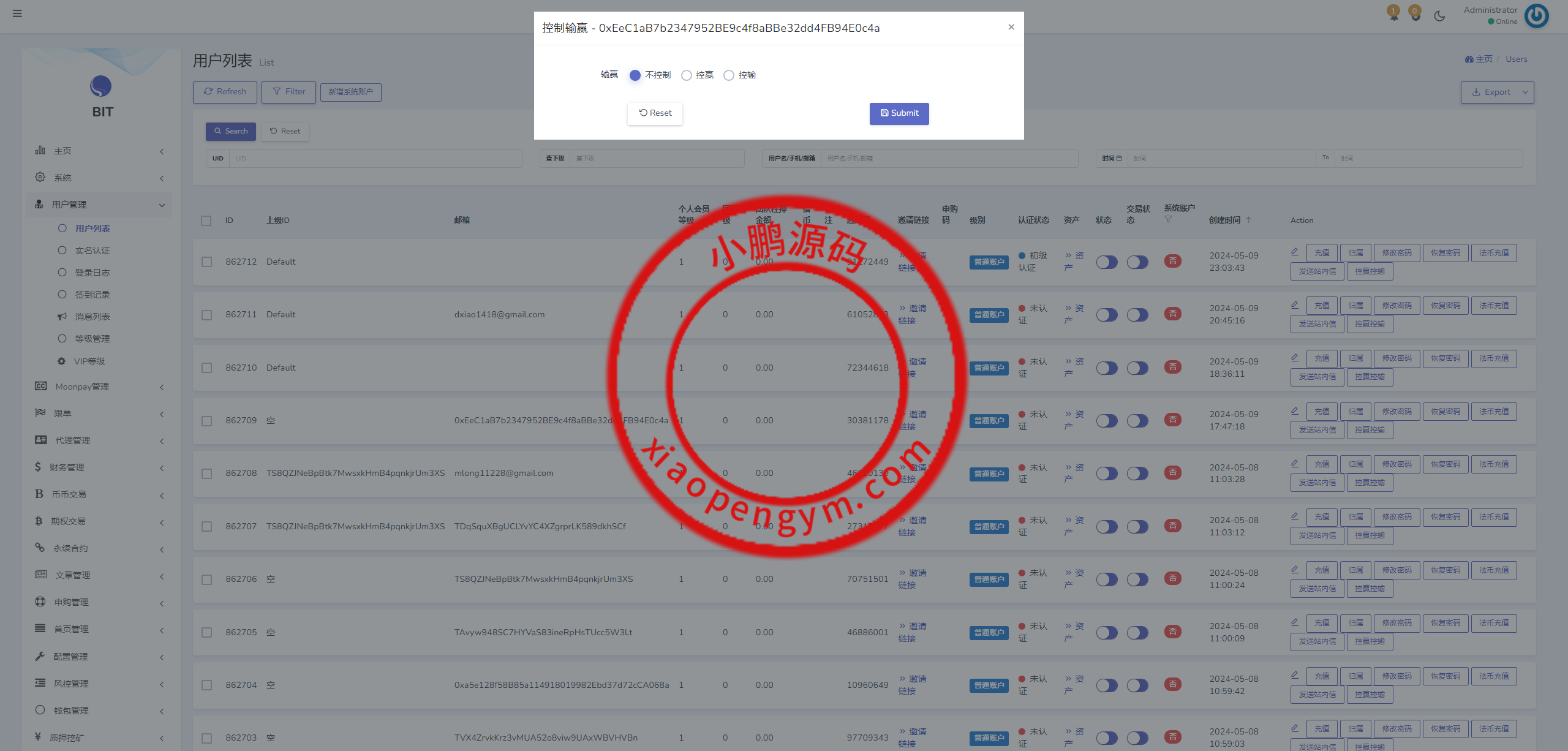Viewport: 1568px width, 751px height.
Task: Check the checkbox for row 862711
Action: [x=207, y=315]
